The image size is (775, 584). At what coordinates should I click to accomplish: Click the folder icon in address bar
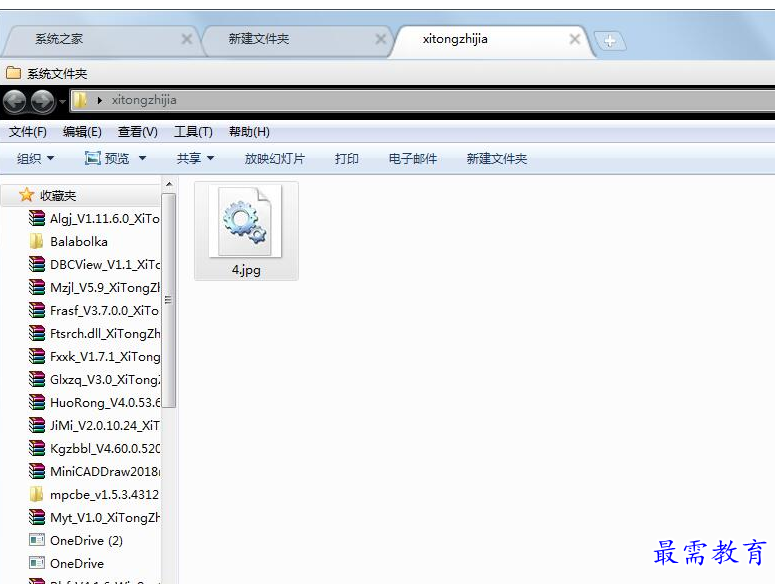pos(80,100)
